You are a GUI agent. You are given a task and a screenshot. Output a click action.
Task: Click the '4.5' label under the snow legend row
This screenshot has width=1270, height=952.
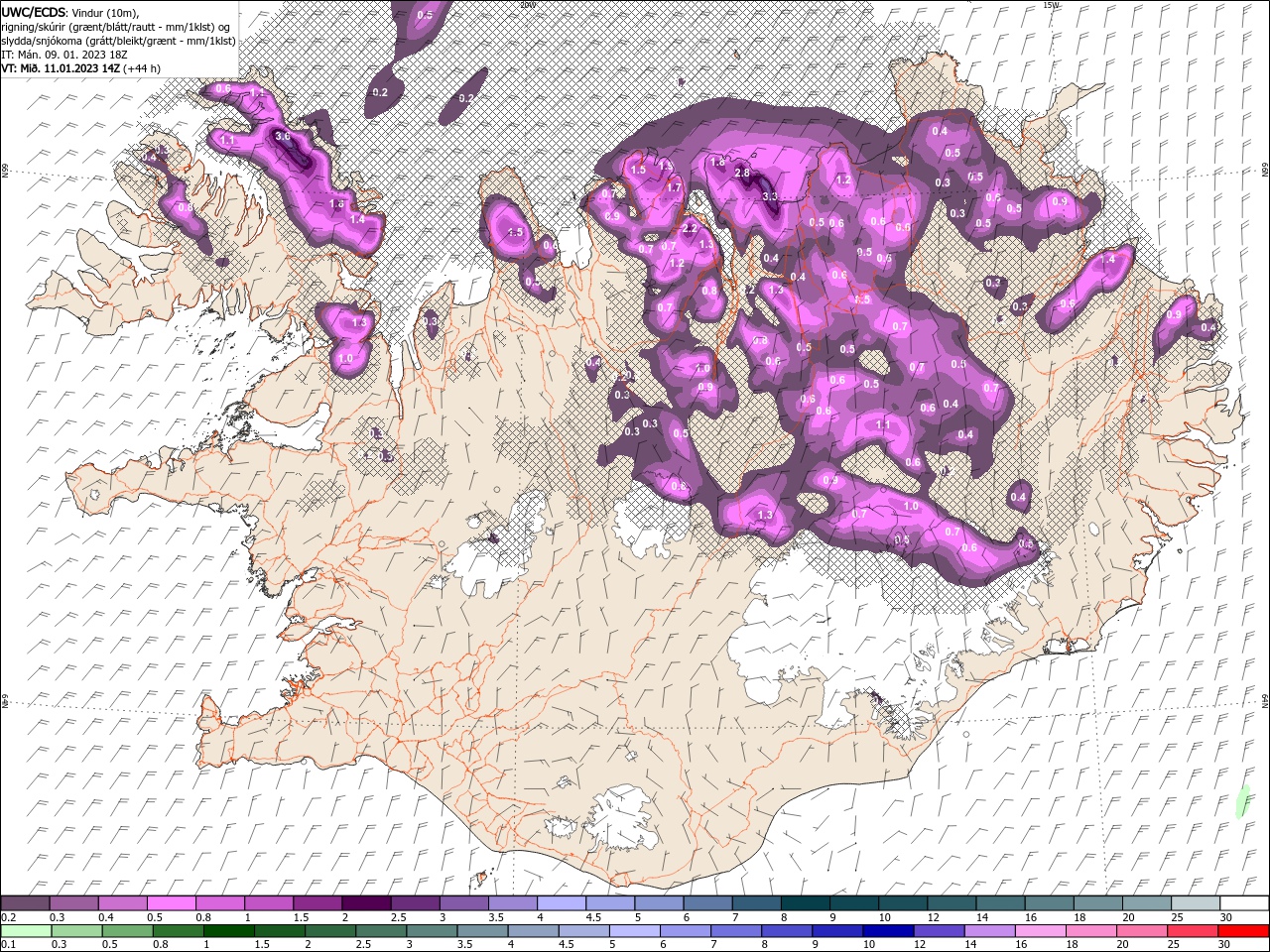593,917
